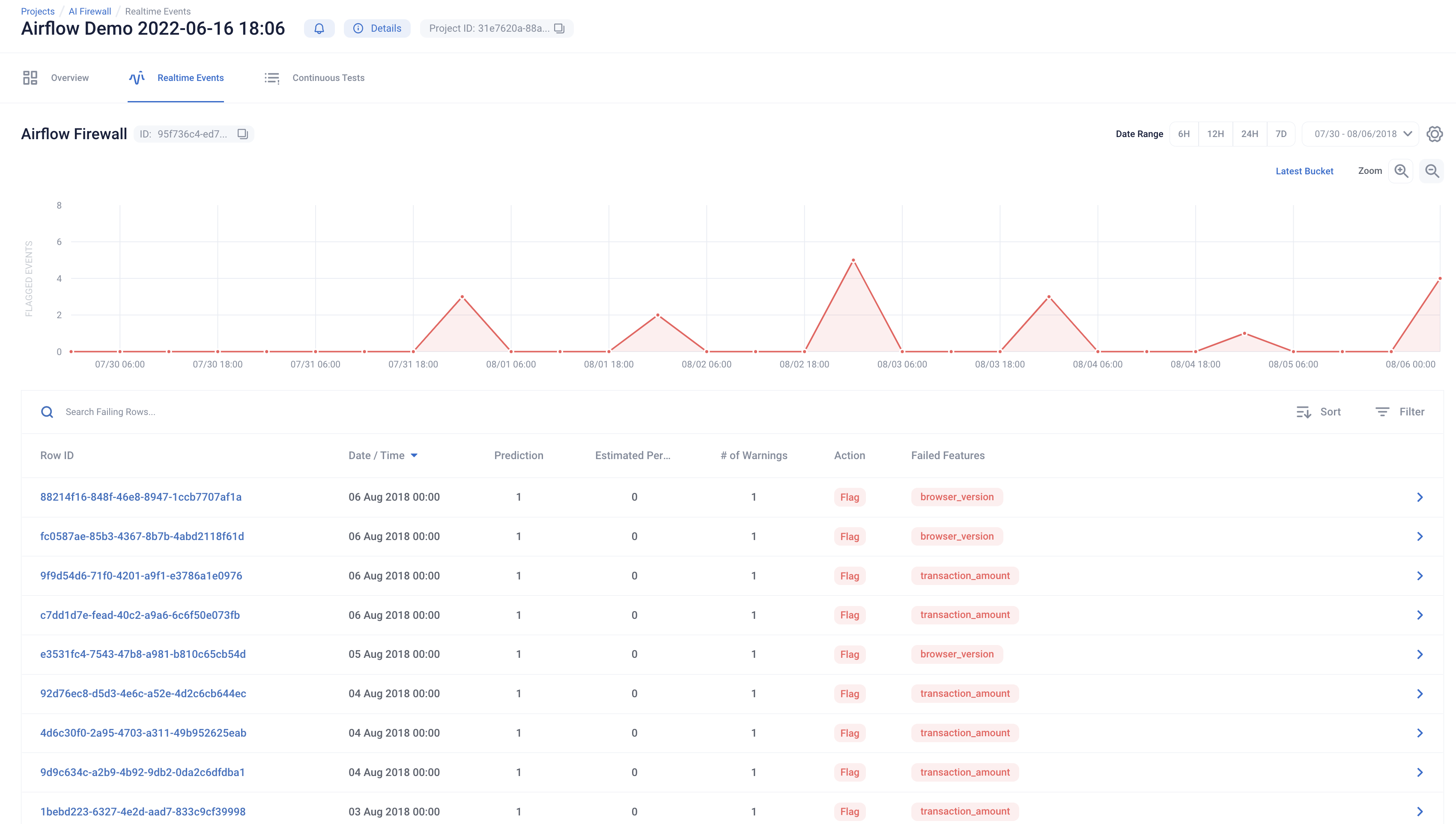This screenshot has width=1456, height=824.
Task: Open firewall settings gear icon
Action: click(1435, 134)
